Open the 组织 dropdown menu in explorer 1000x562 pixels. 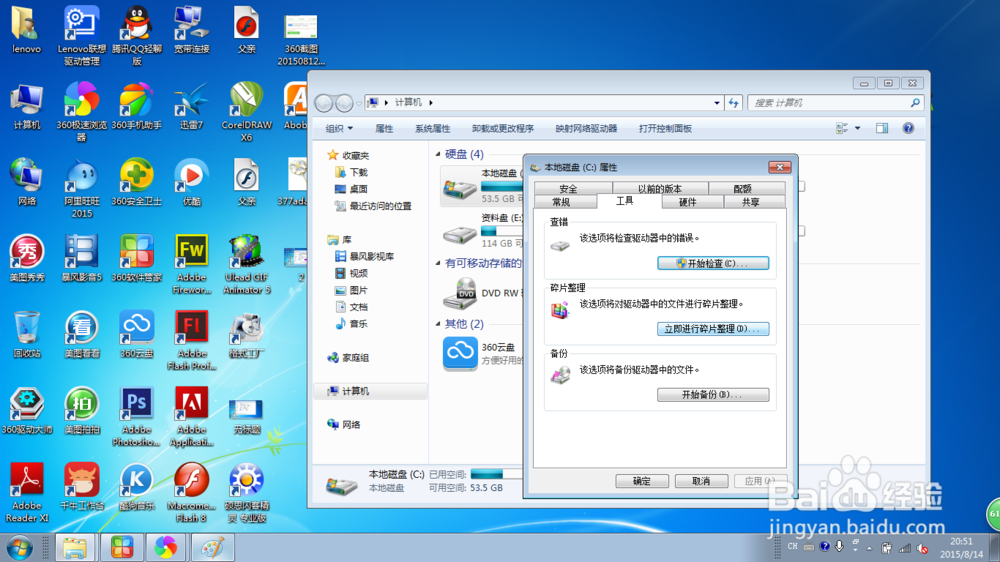(339, 128)
